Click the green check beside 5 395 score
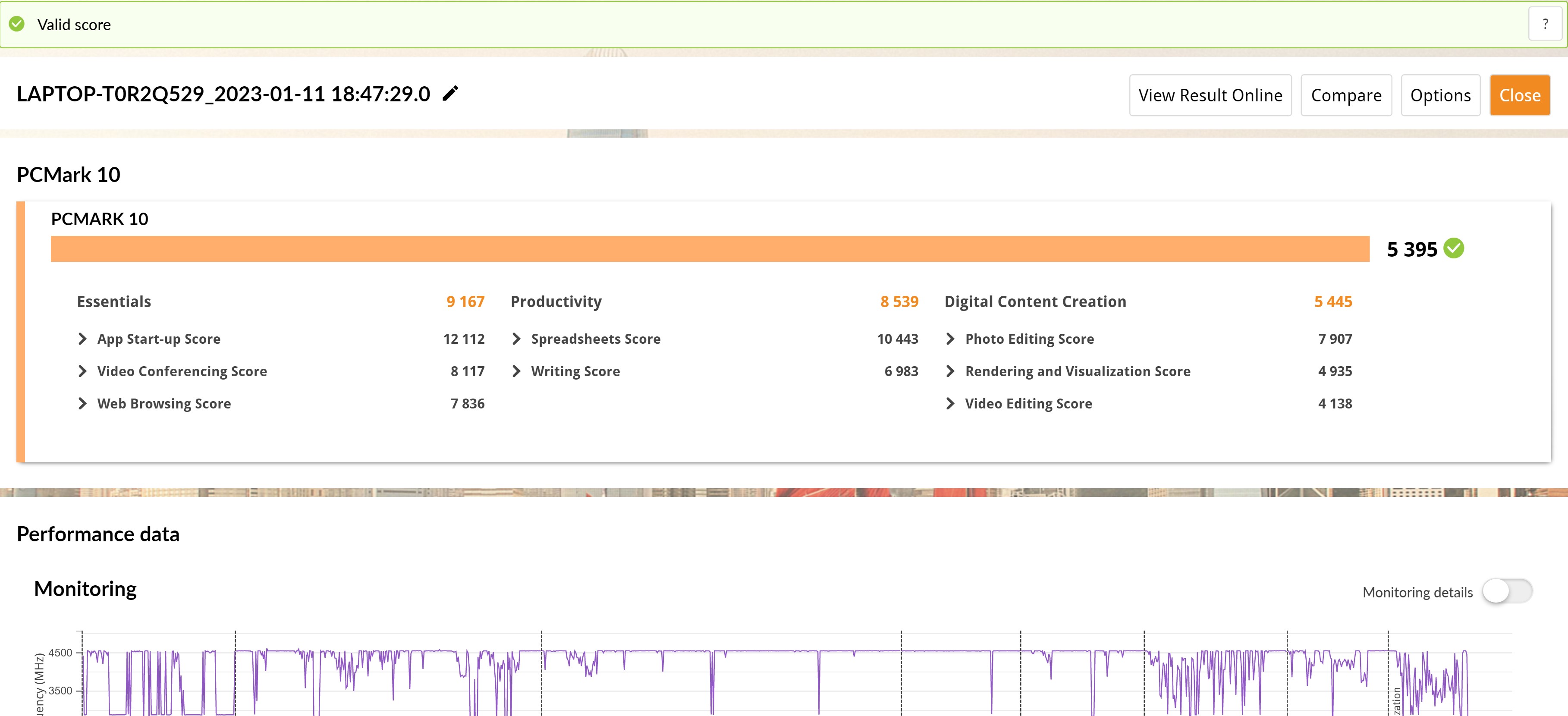This screenshot has height=716, width=1568. (x=1454, y=248)
